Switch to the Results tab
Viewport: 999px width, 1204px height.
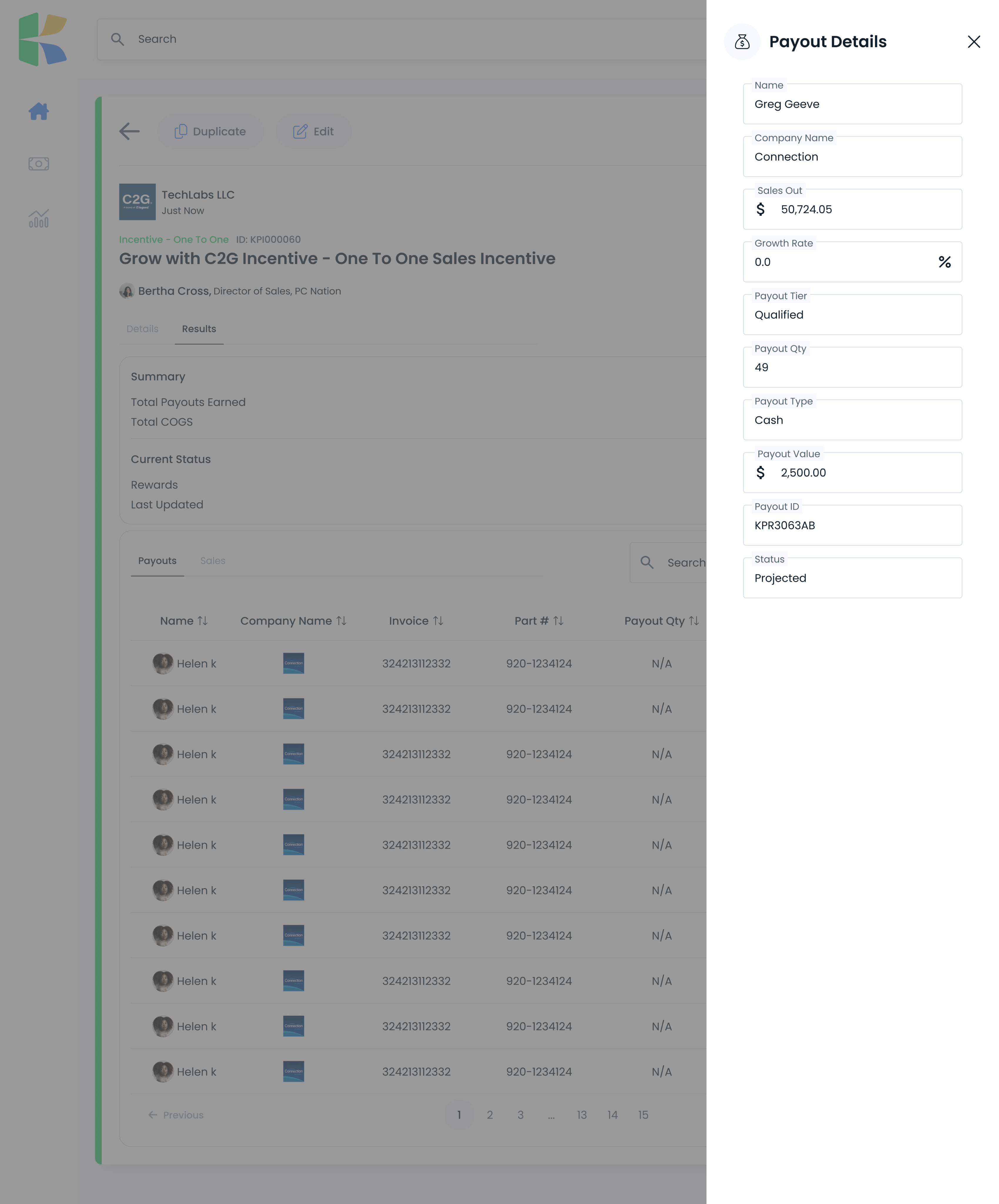(x=199, y=329)
